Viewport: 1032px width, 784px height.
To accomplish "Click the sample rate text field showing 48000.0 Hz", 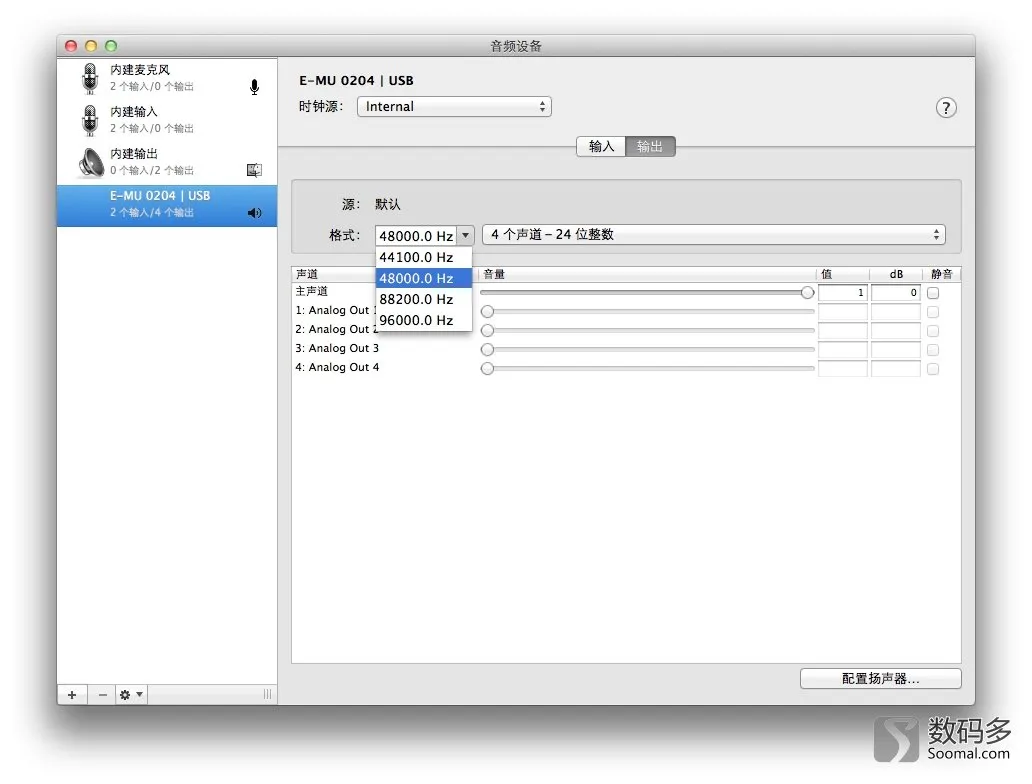I will (x=416, y=236).
